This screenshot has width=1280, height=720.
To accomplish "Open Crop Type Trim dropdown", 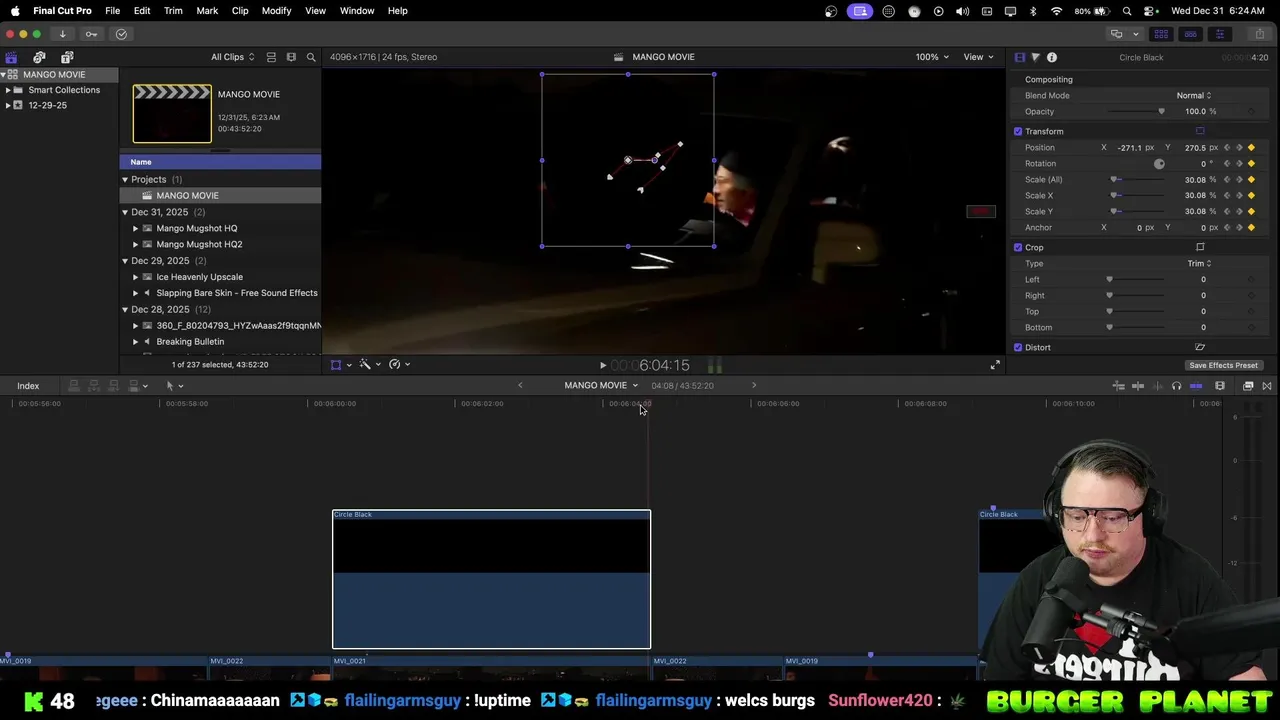I will click(x=1199, y=263).
